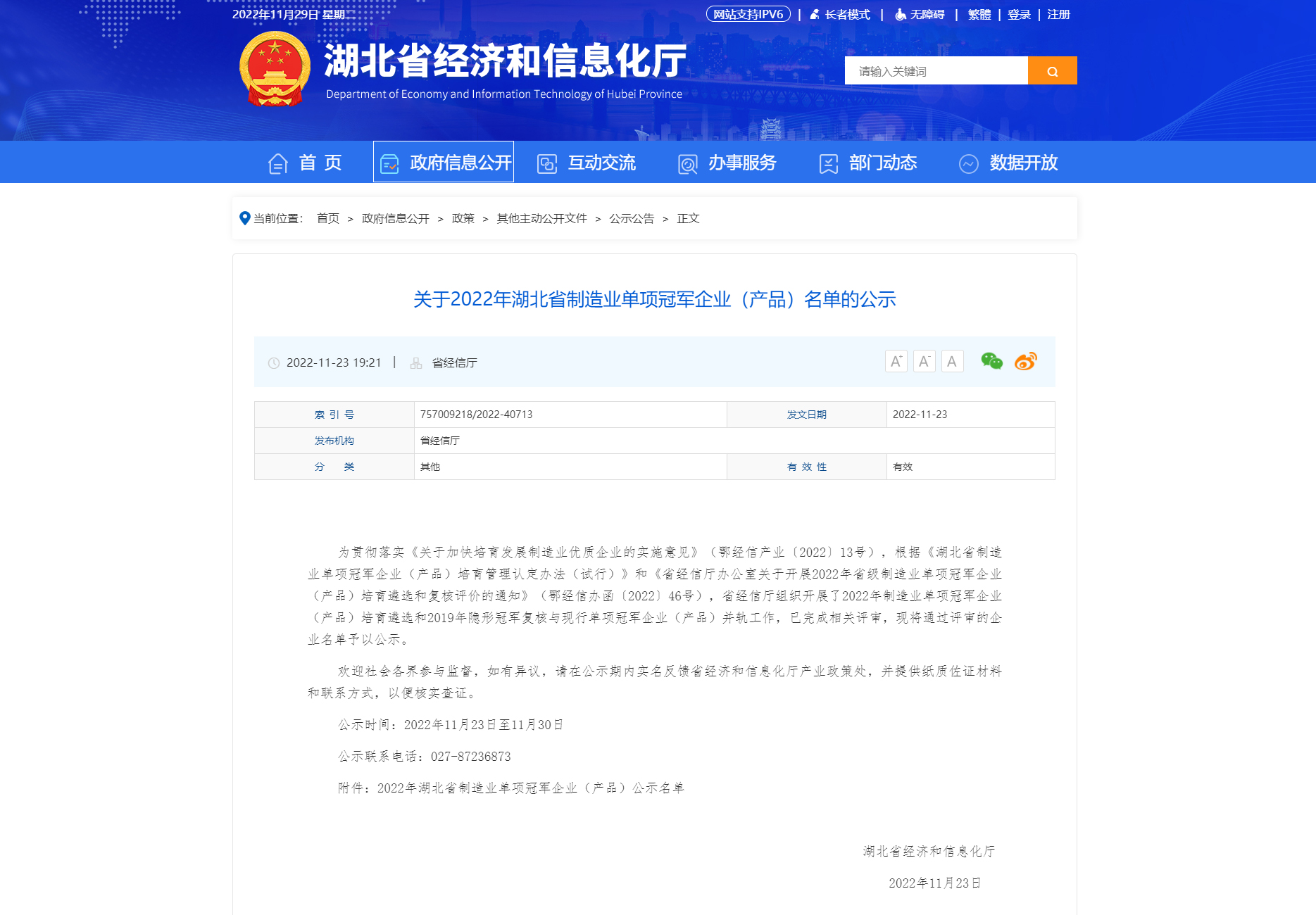The image size is (1316, 915).
Task: Go to 其他主动公开文件 in breadcrumb
Action: [542, 218]
